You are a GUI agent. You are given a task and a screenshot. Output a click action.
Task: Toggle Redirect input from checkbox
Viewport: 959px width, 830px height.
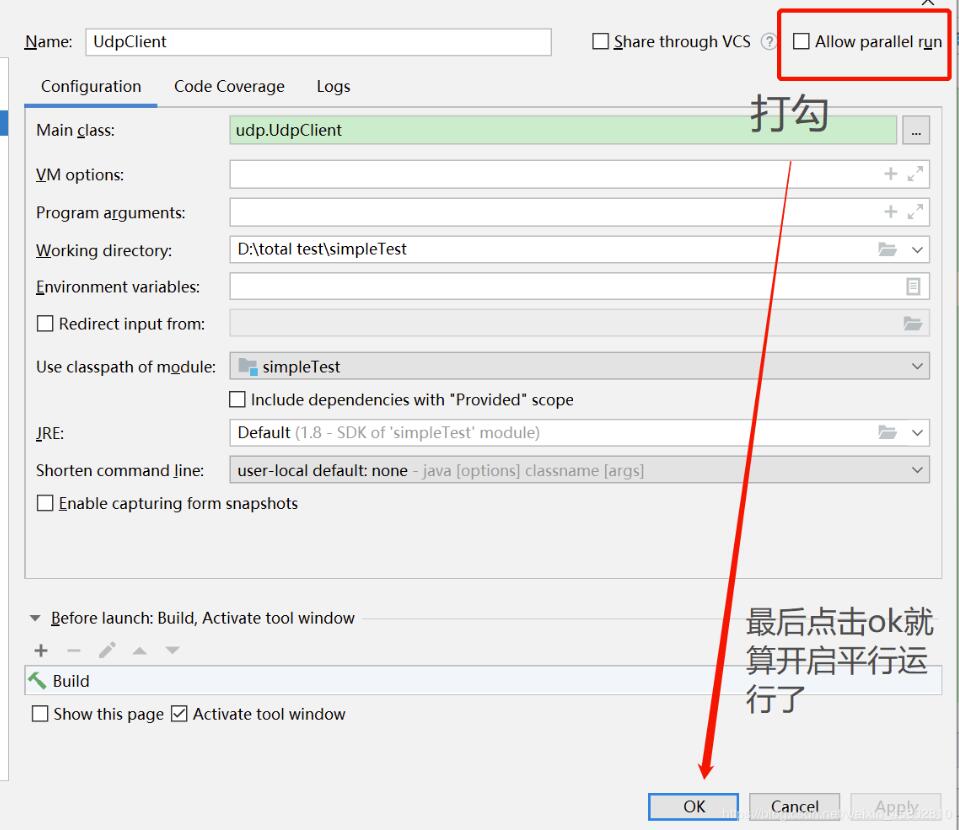45,324
